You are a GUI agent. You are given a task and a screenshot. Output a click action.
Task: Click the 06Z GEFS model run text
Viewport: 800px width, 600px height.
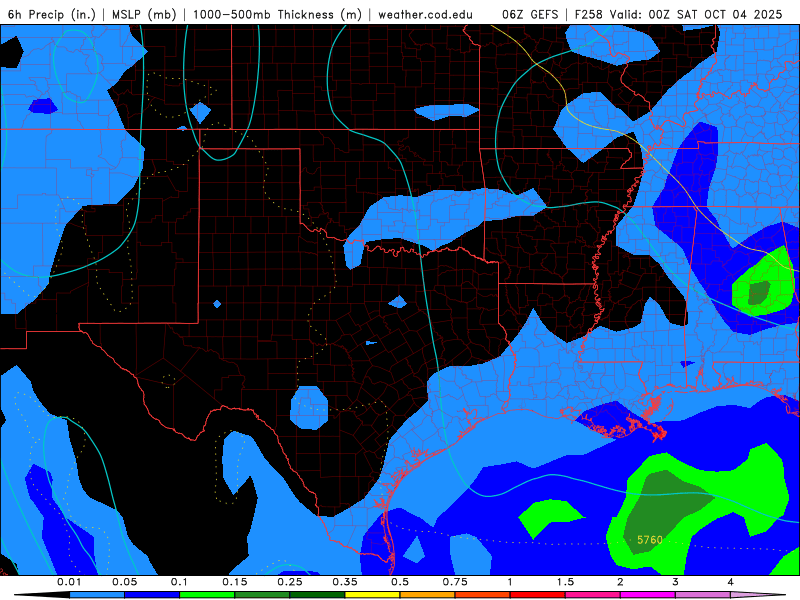click(x=530, y=14)
